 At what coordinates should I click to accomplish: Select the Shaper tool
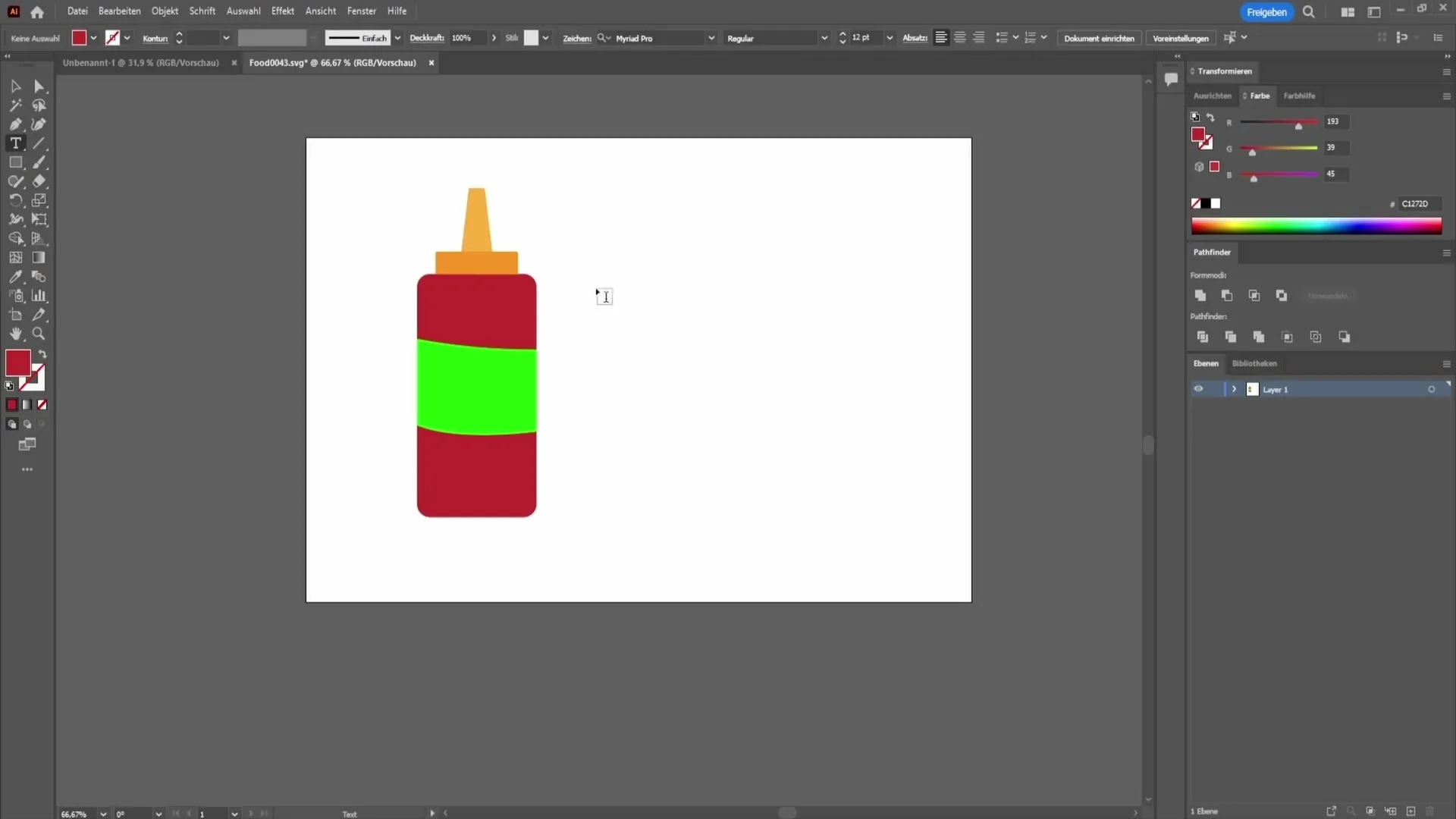click(x=15, y=181)
